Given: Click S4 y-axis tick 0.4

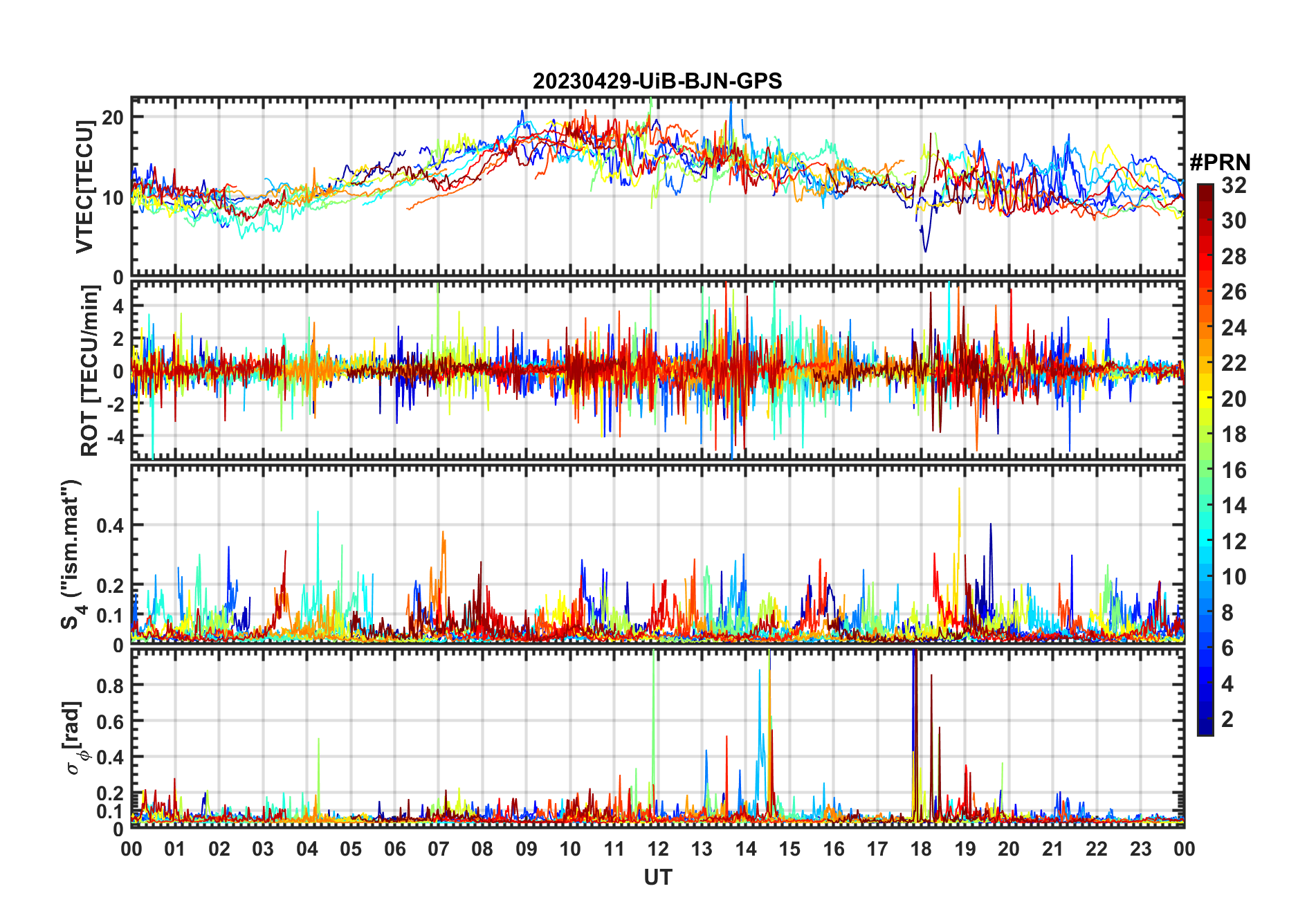Looking at the screenshot, I should point(110,526).
